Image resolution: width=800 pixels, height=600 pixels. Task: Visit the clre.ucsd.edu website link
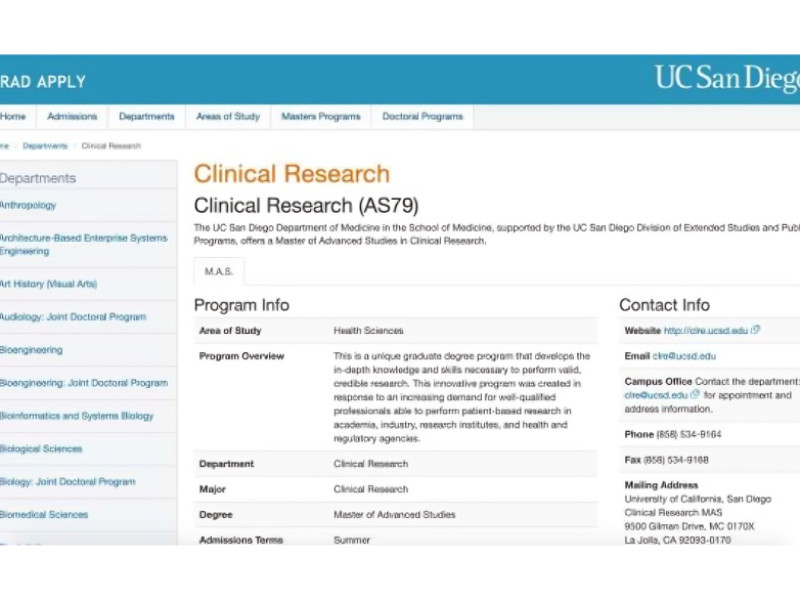706,331
